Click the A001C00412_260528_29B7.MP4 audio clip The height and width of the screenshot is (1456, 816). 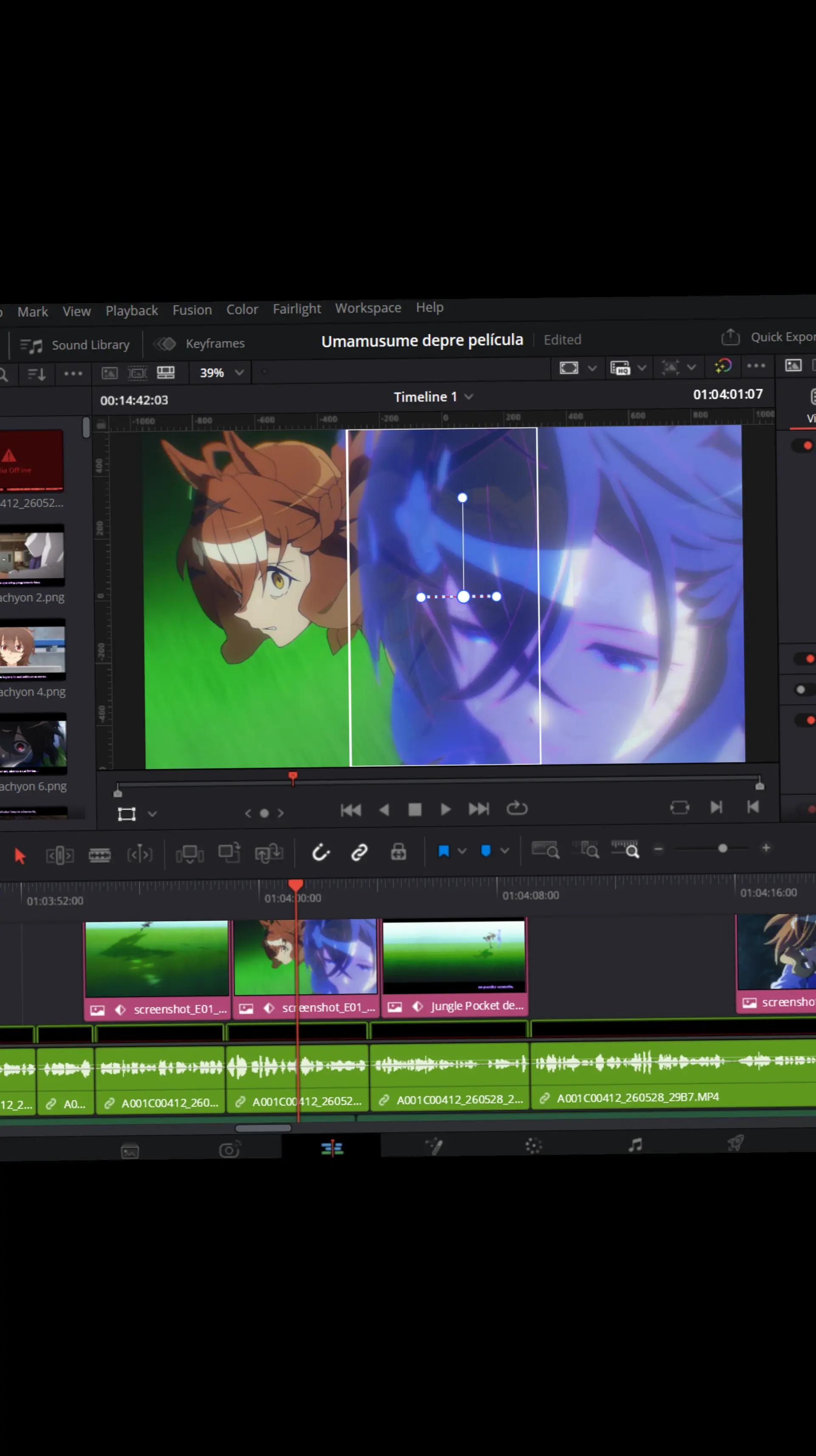pyautogui.click(x=674, y=1075)
